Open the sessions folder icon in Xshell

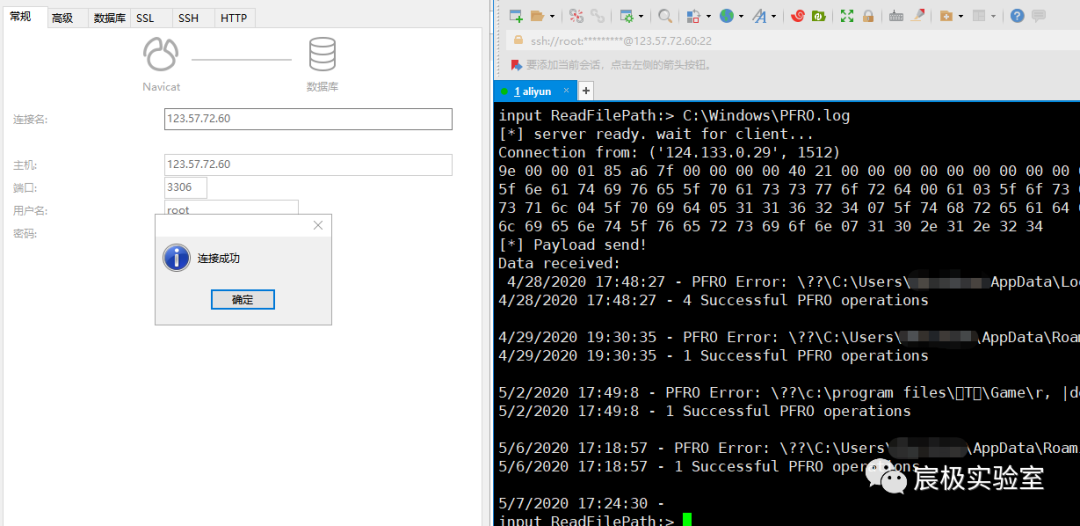pyautogui.click(x=537, y=16)
